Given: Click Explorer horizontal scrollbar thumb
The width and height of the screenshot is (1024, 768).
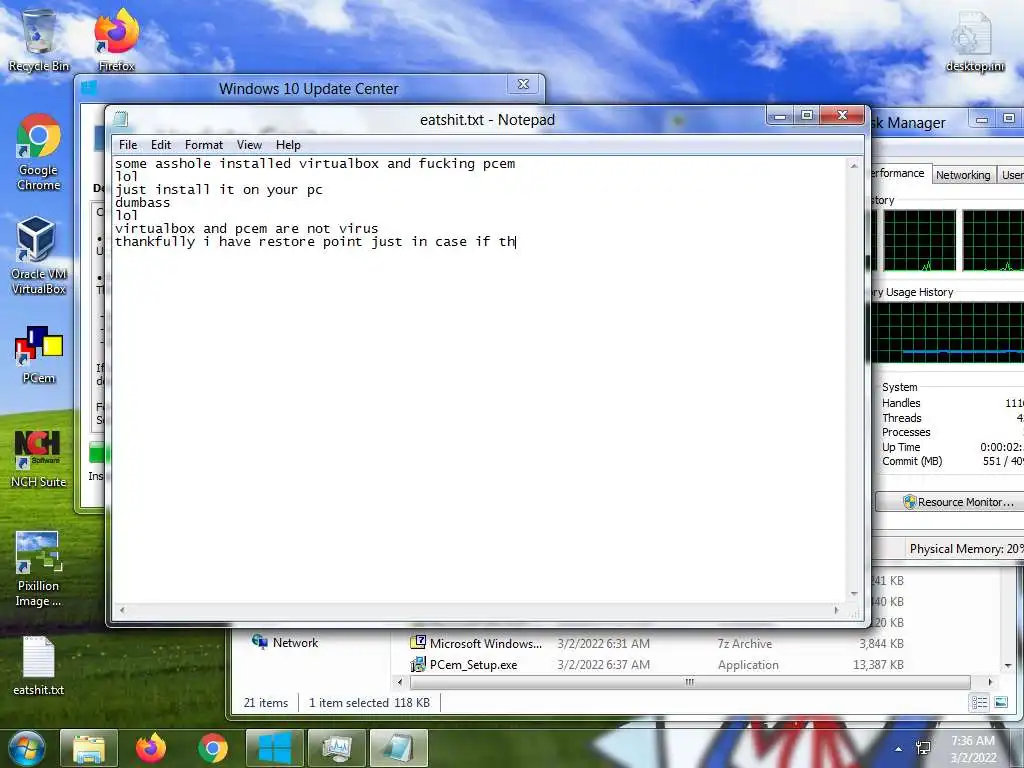Looking at the screenshot, I should point(690,682).
